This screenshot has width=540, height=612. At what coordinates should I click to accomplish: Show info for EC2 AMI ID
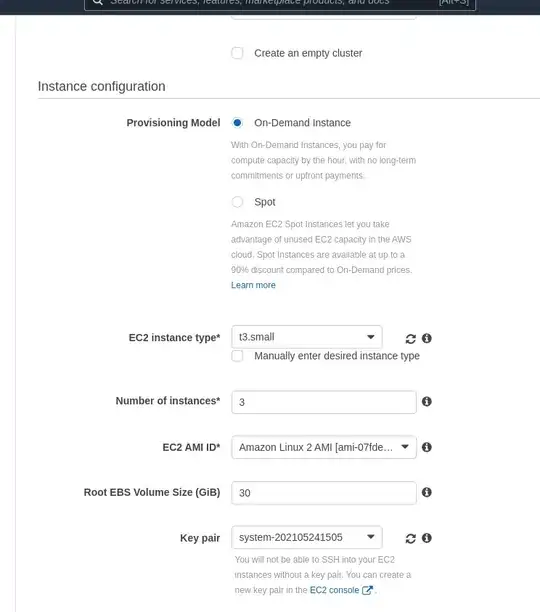(x=427, y=447)
